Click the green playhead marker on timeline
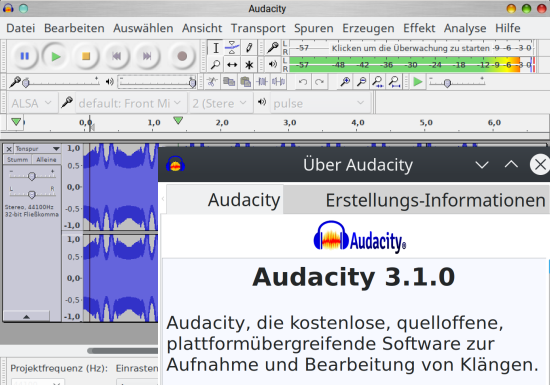The height and width of the screenshot is (385, 550). [178, 121]
